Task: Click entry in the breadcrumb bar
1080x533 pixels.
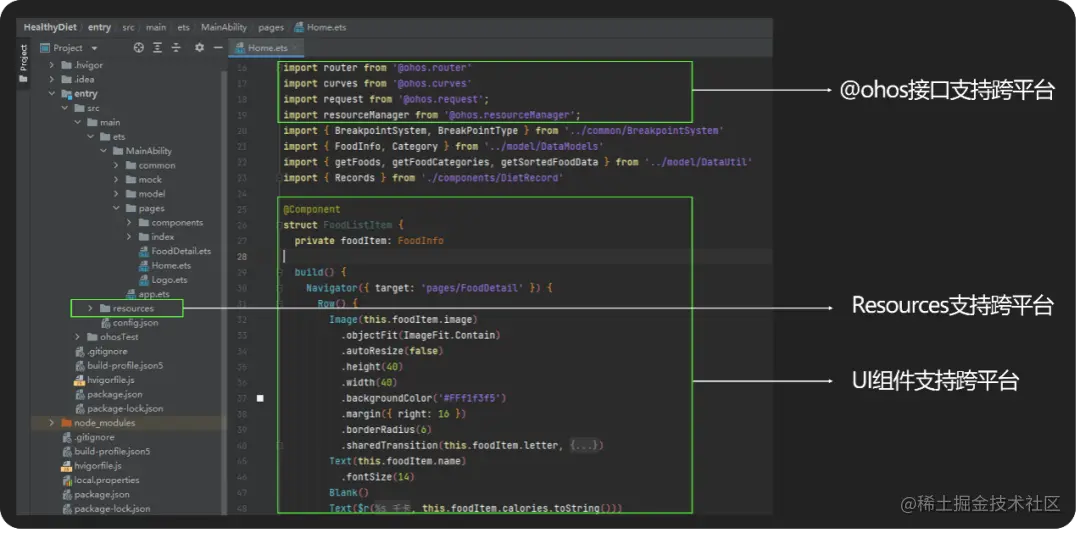Action: (99, 28)
